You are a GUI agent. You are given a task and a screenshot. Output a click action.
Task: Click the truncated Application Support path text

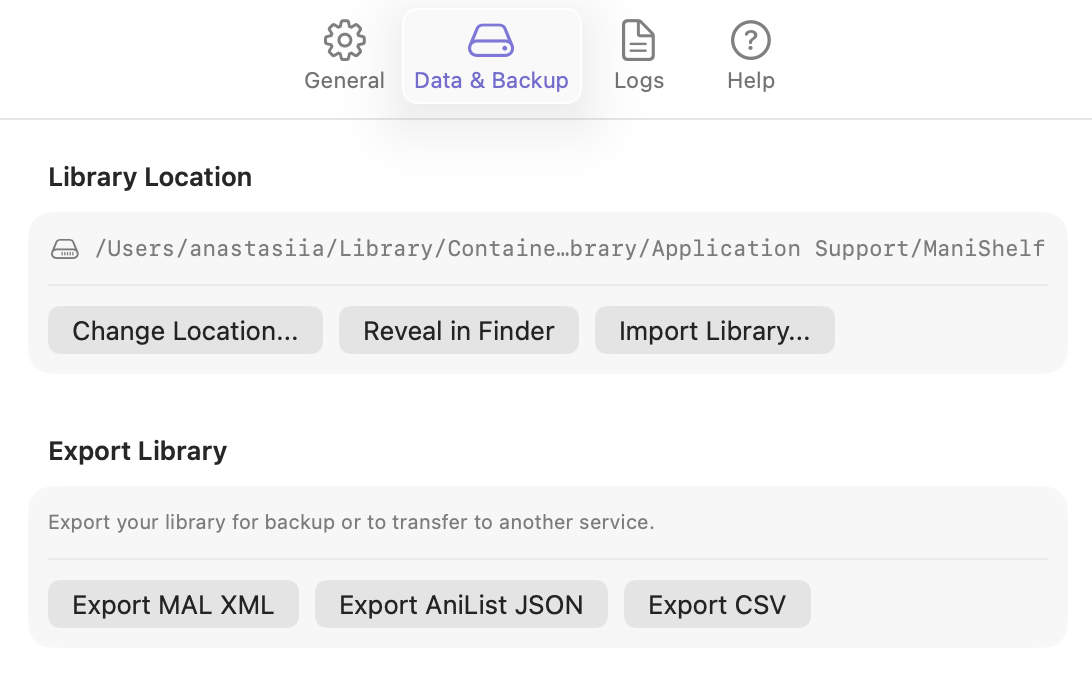click(570, 248)
